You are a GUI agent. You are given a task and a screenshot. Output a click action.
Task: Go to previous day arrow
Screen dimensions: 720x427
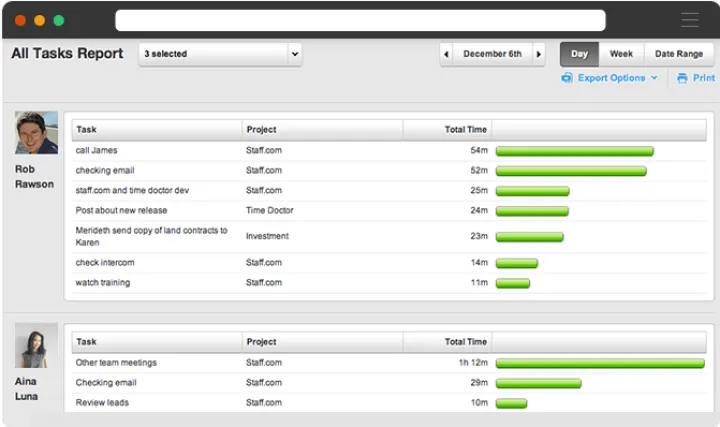click(446, 54)
